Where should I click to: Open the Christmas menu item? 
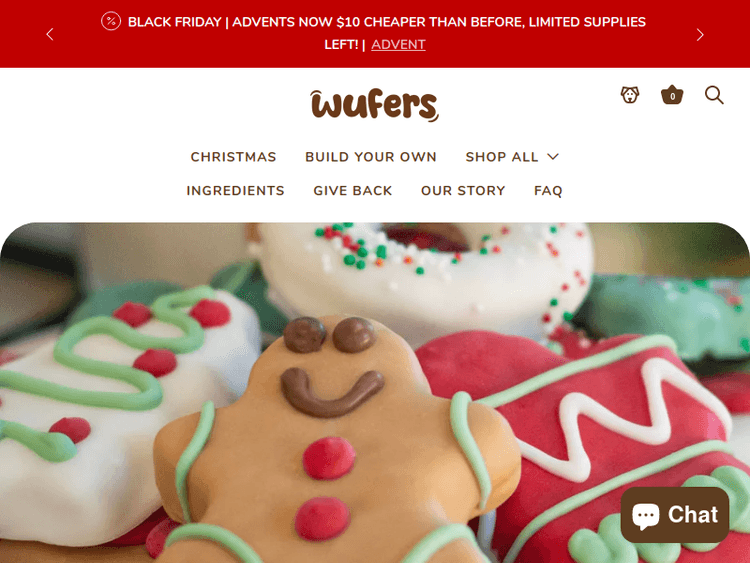(233, 157)
